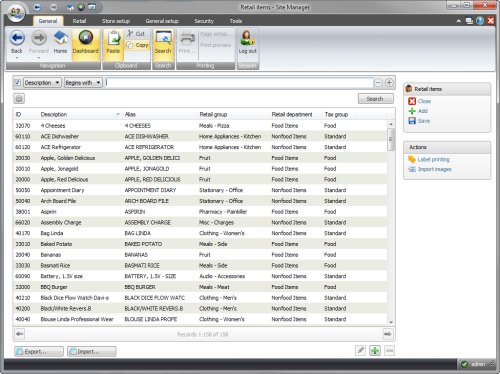Viewport: 500px width, 374px height.
Task: Click the Copy ribbon button
Action: coord(137,45)
